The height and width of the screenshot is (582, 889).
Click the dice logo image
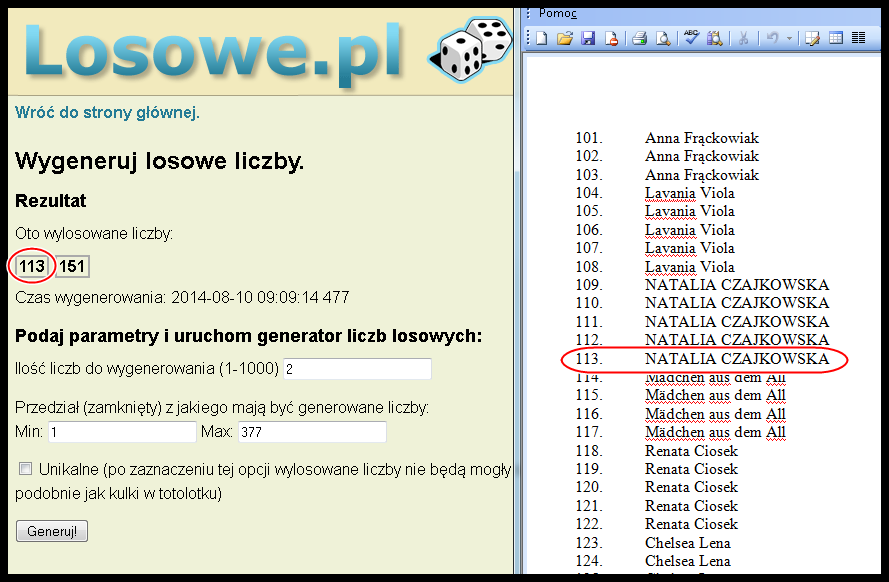tap(470, 50)
